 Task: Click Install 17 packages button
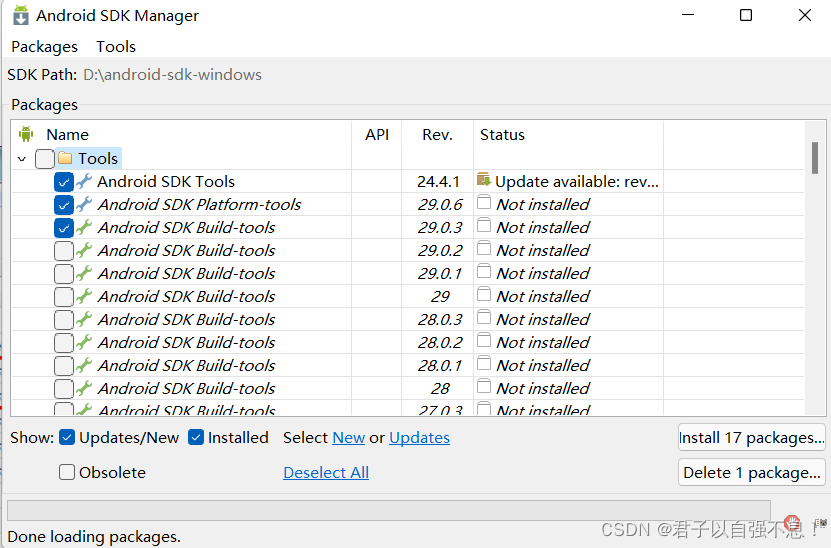click(752, 437)
